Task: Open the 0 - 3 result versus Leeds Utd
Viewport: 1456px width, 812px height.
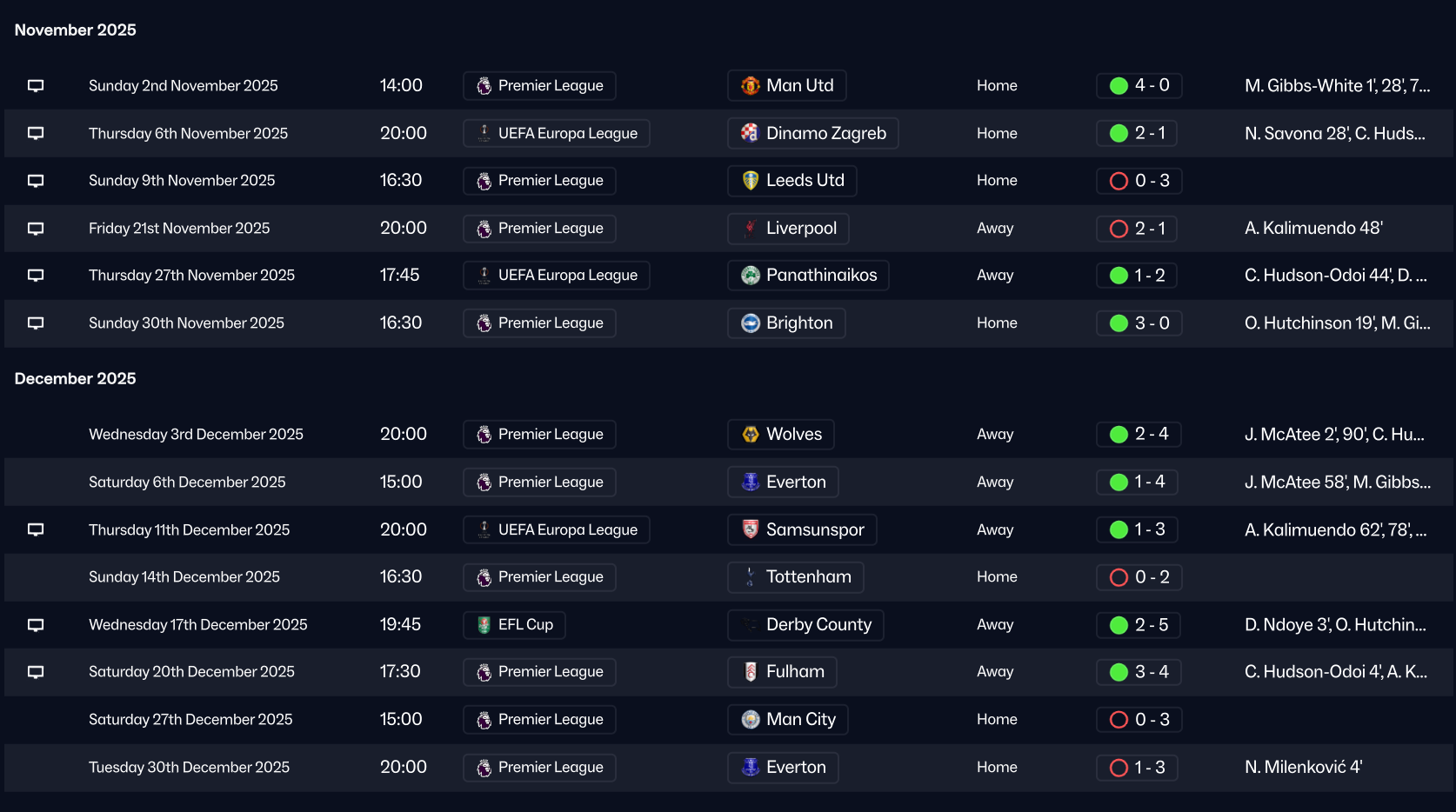Action: tap(1151, 181)
